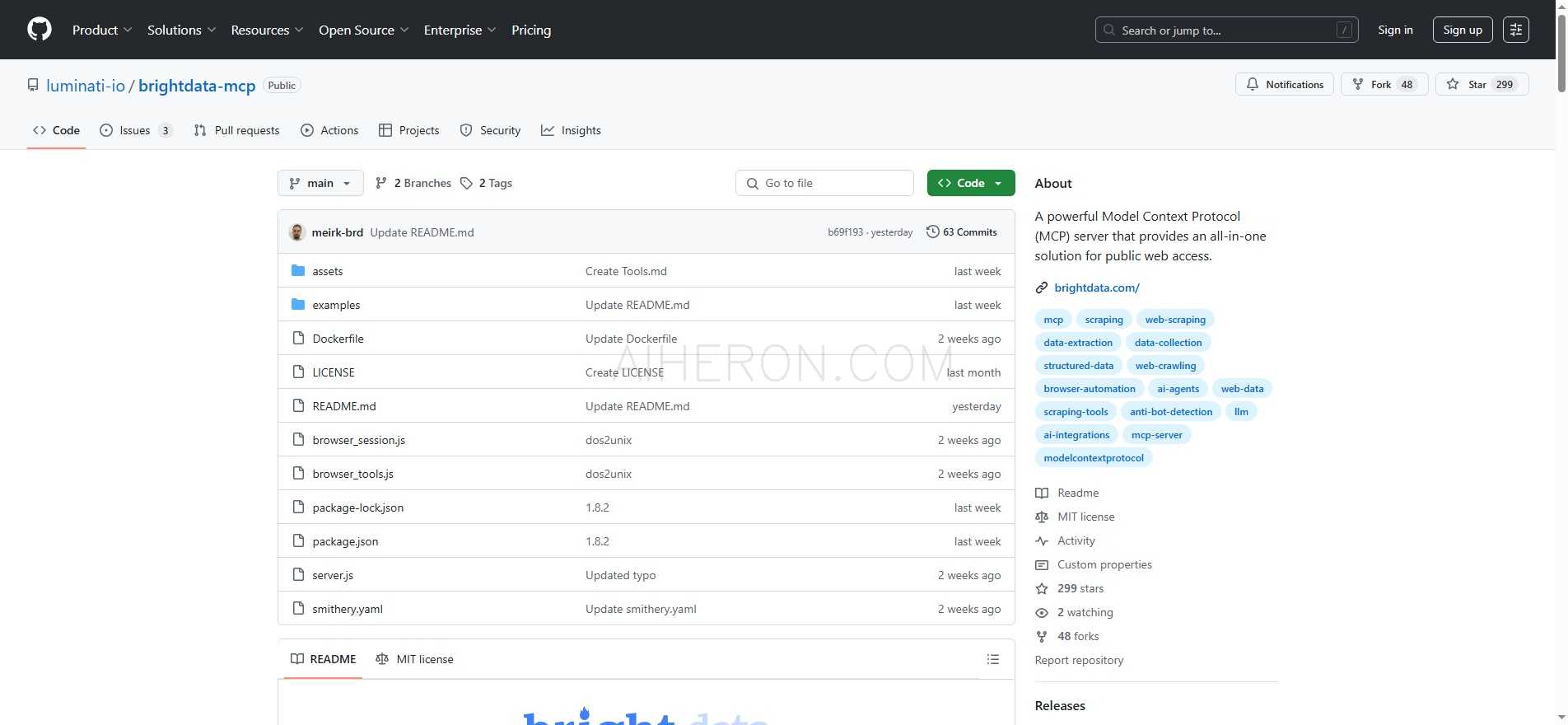Open the Projects tab
This screenshot has width=1568, height=725.
click(x=409, y=130)
